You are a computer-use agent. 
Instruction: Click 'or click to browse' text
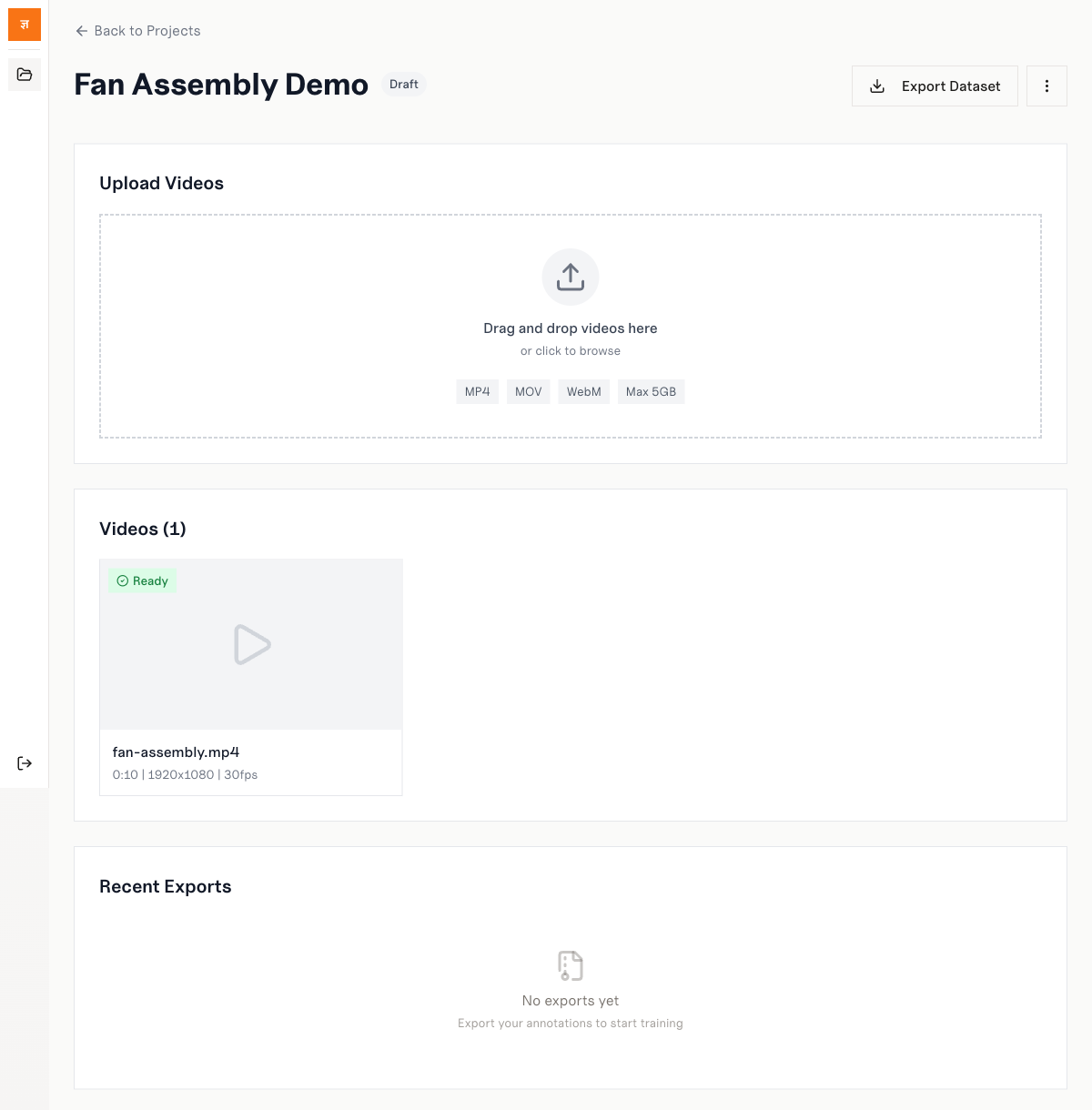571,351
